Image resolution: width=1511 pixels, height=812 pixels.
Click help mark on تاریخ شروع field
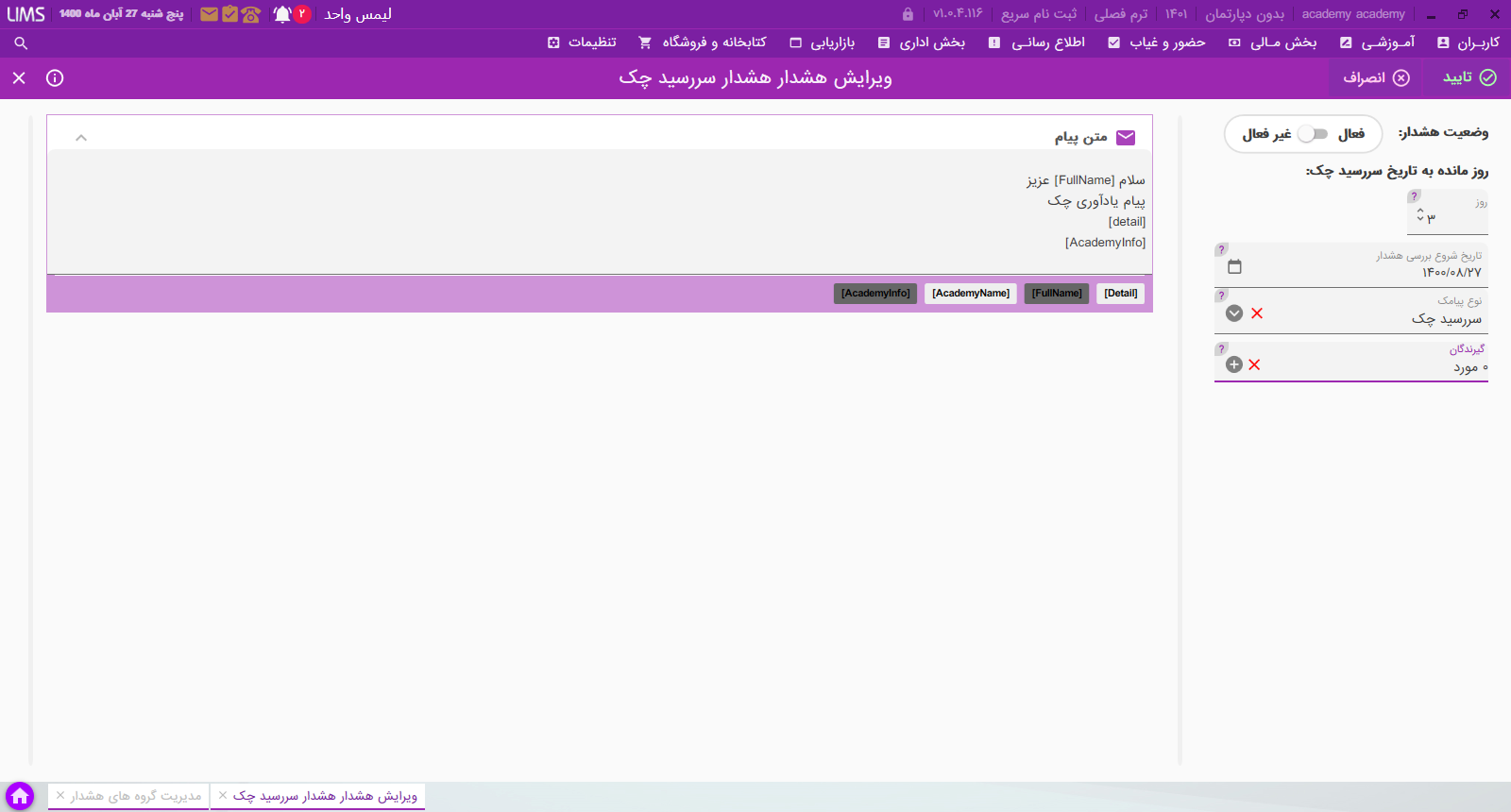click(x=1221, y=250)
